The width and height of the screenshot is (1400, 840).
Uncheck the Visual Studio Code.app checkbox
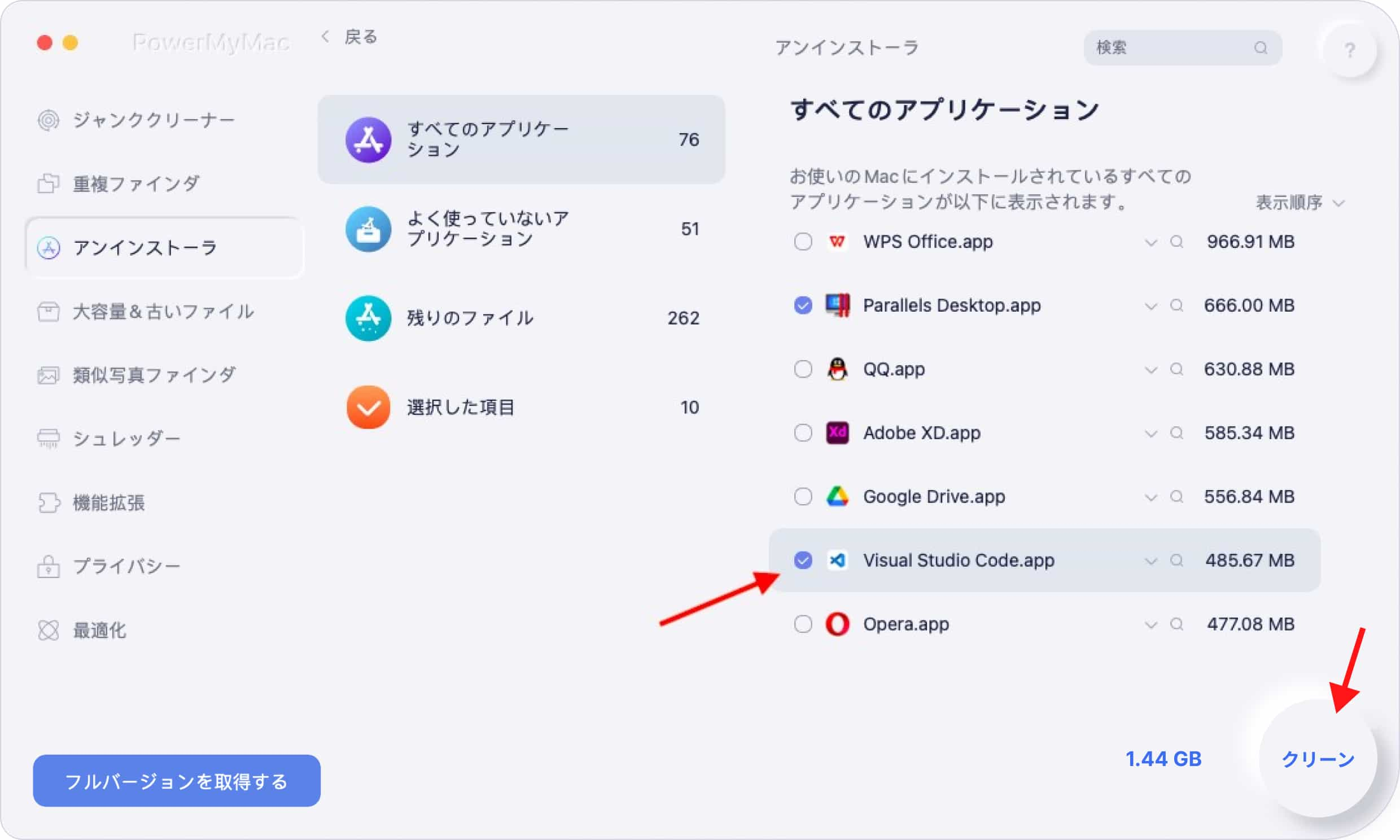[802, 561]
